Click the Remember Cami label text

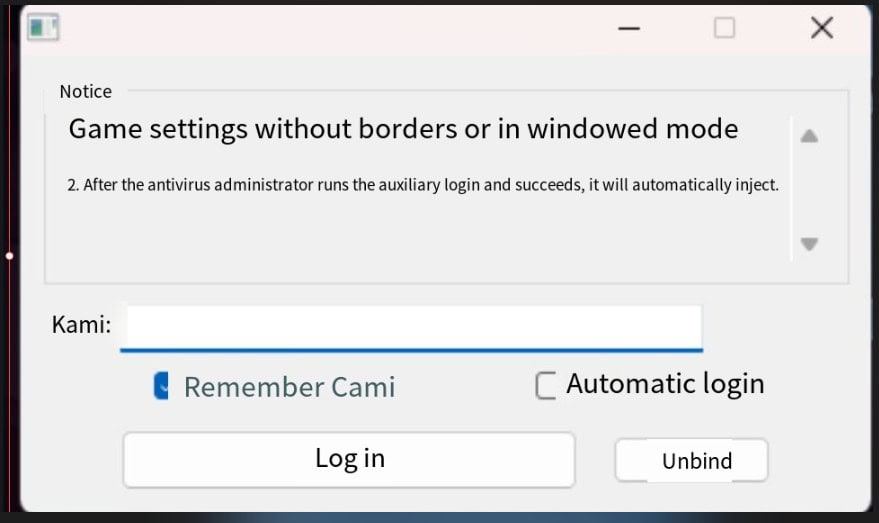(x=289, y=387)
